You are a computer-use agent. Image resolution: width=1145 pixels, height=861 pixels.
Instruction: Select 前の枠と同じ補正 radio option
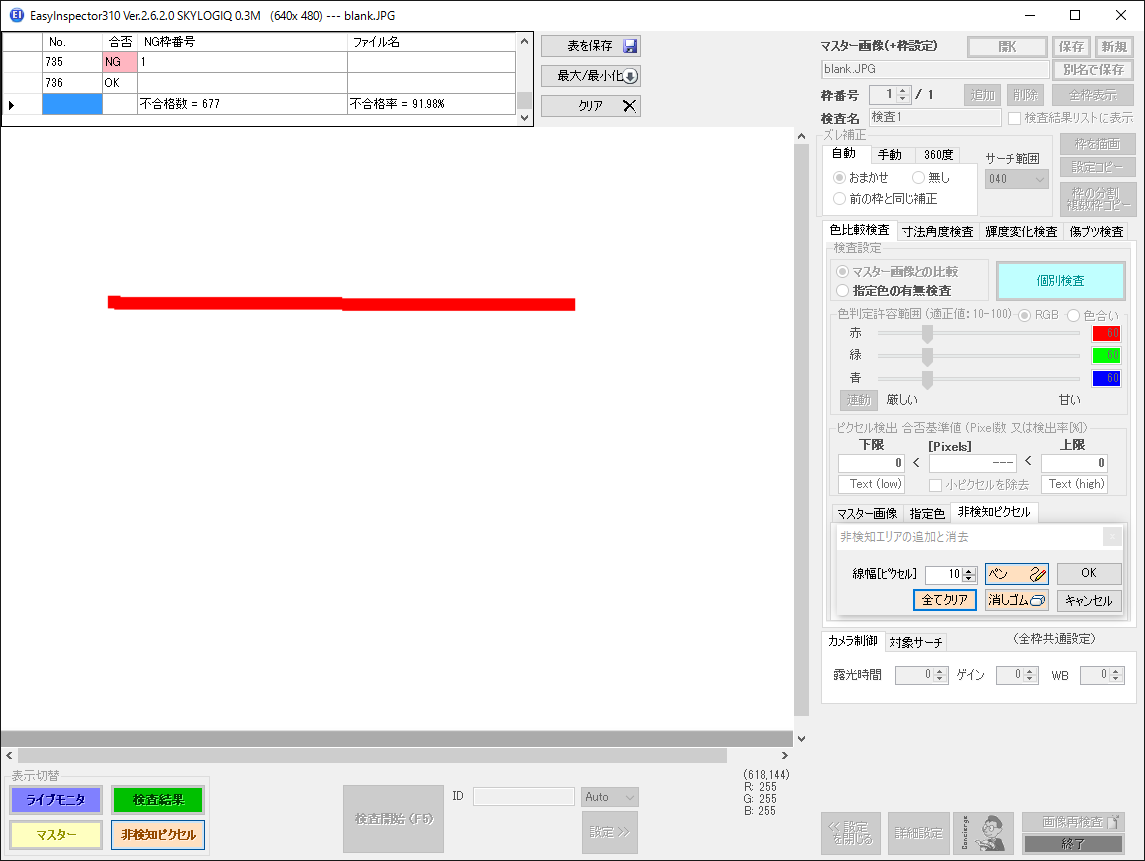pyautogui.click(x=840, y=199)
